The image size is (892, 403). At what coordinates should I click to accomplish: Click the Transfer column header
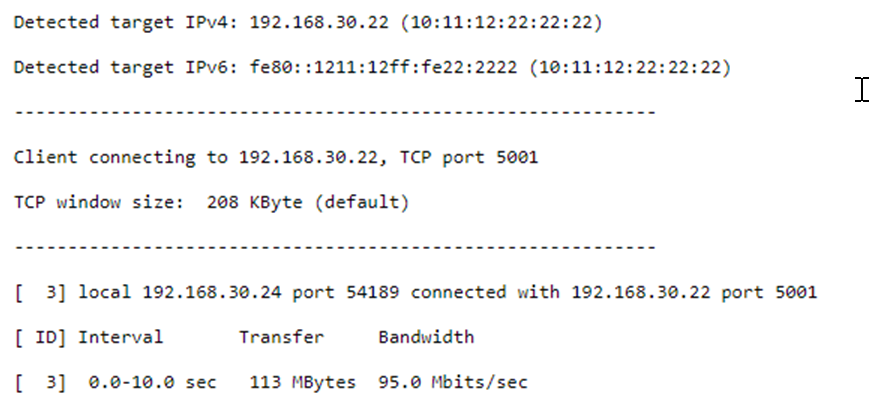(281, 337)
